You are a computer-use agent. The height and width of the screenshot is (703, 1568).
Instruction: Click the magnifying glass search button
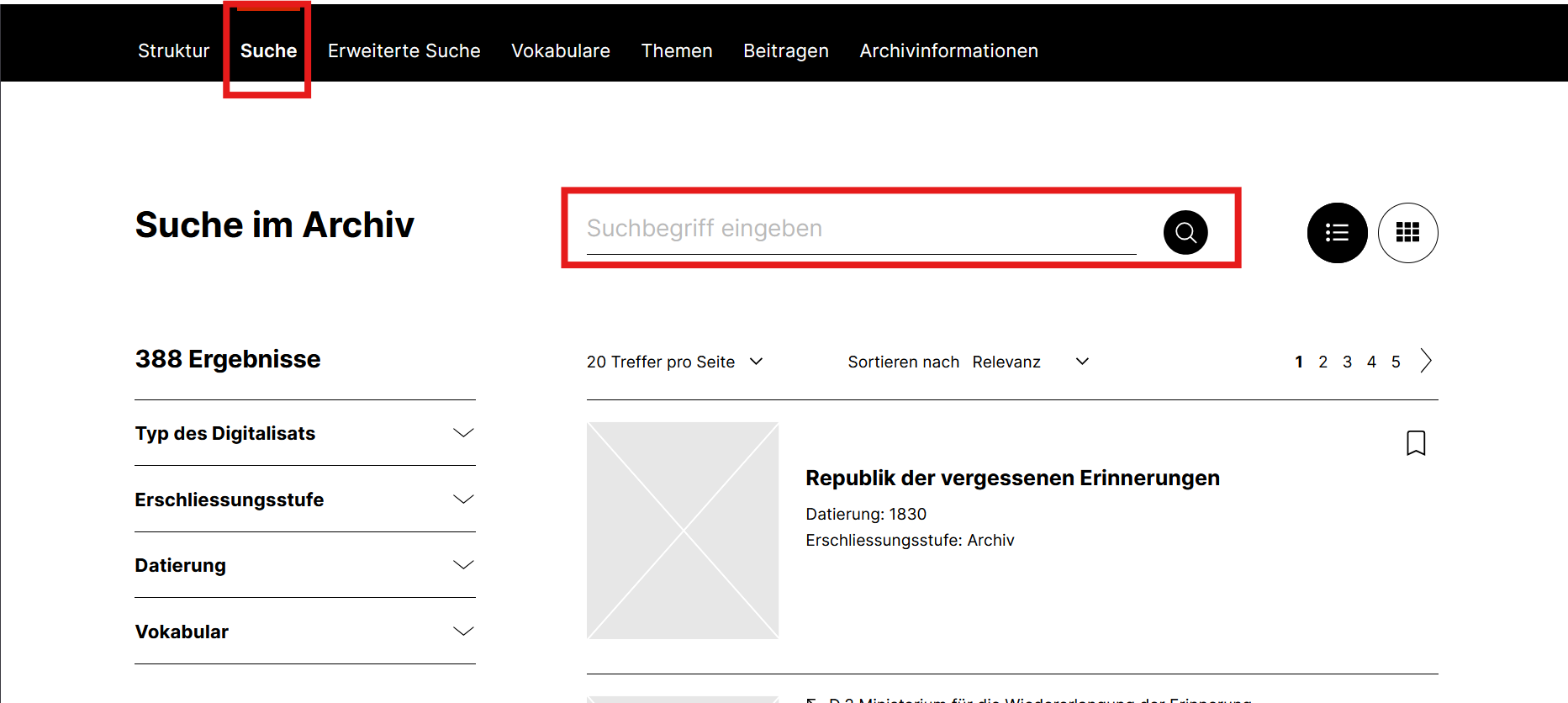(1185, 232)
